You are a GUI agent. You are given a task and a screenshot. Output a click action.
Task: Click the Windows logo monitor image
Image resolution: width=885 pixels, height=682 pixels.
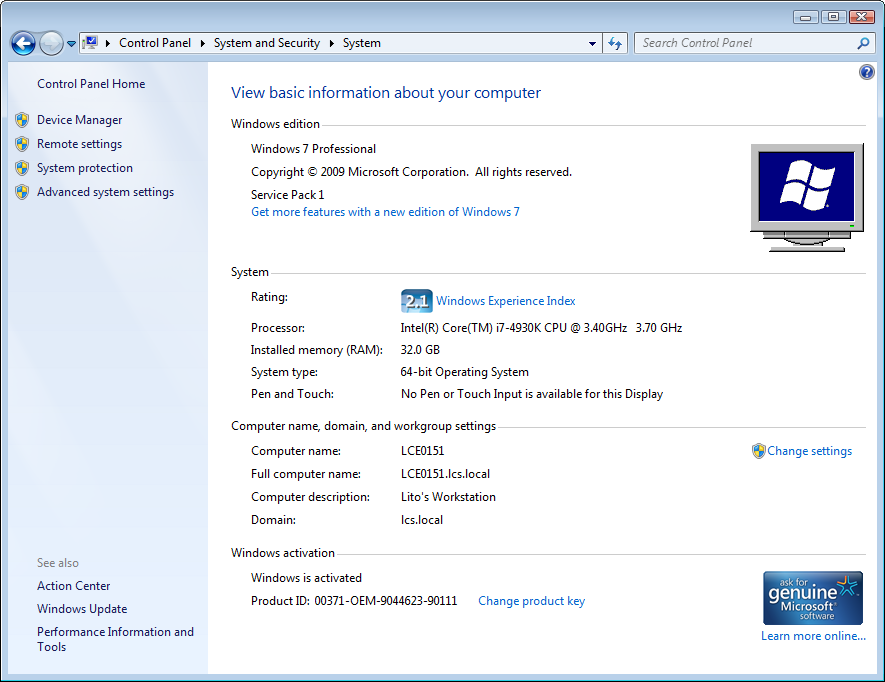click(x=807, y=197)
